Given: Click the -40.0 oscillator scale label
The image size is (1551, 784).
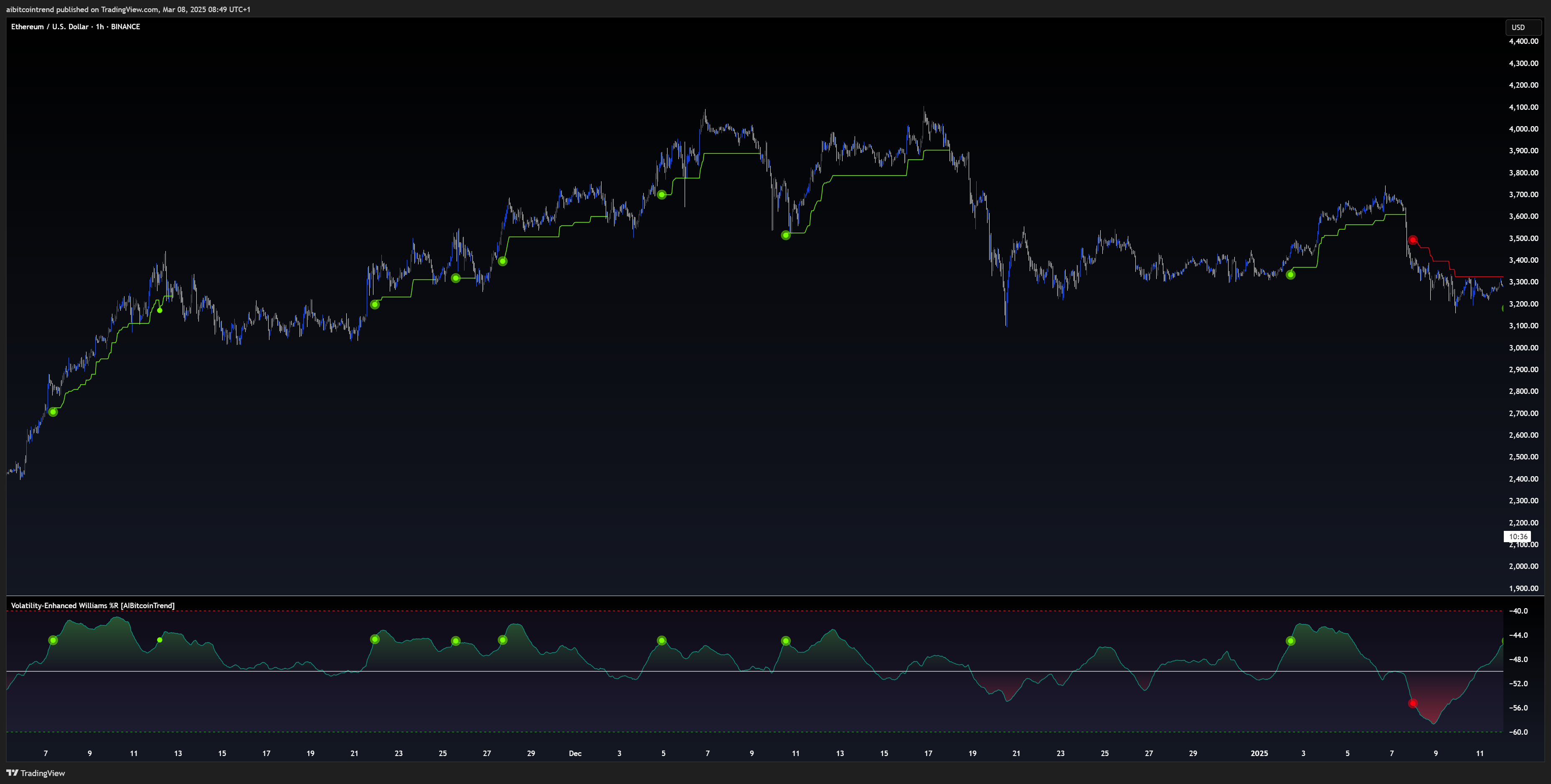Looking at the screenshot, I should (1518, 611).
